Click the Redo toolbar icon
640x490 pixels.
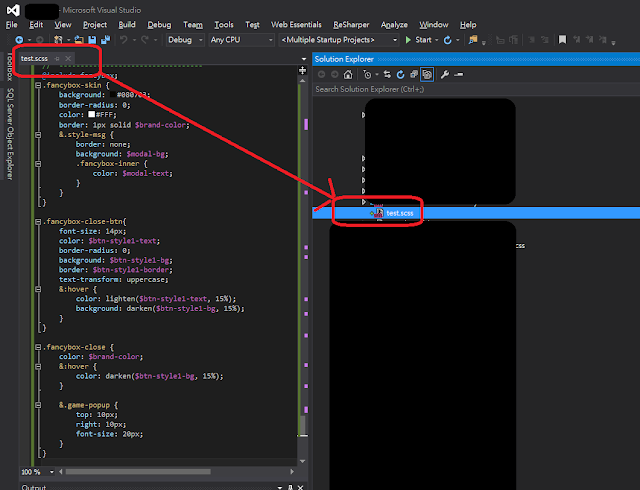(x=144, y=40)
